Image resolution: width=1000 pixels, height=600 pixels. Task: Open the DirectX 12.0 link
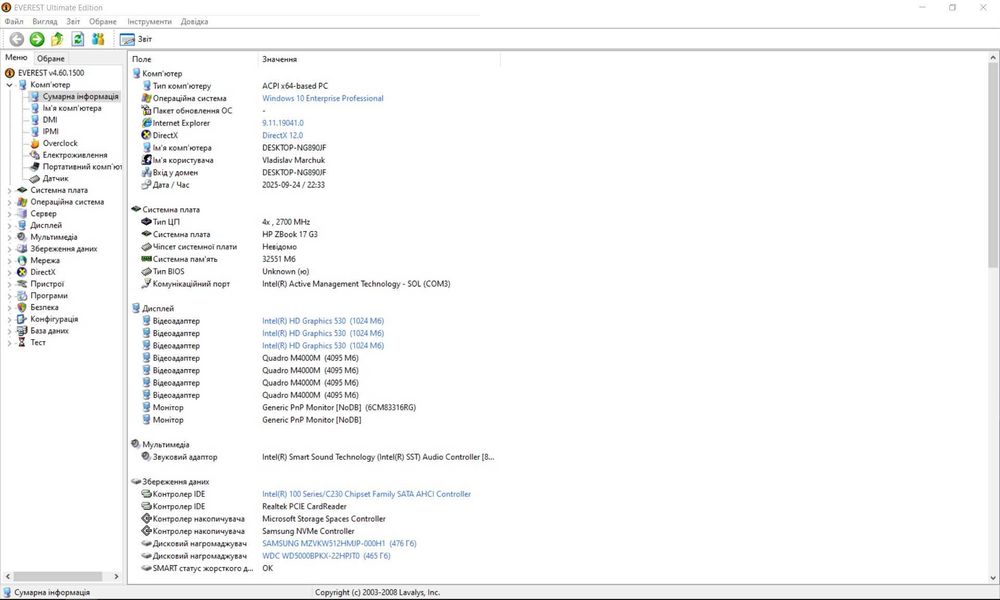(283, 135)
